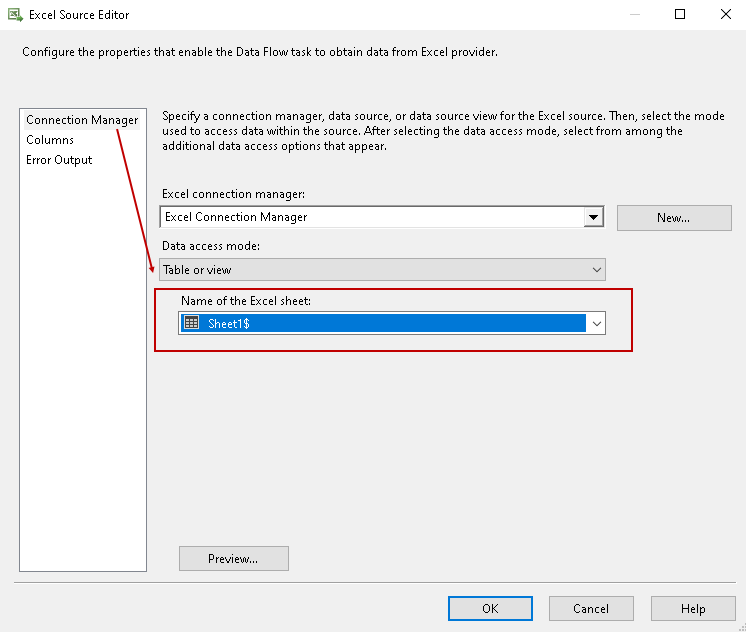Screen dimensions: 746x632
Task: Switch to the Columns page
Action: click(x=50, y=140)
